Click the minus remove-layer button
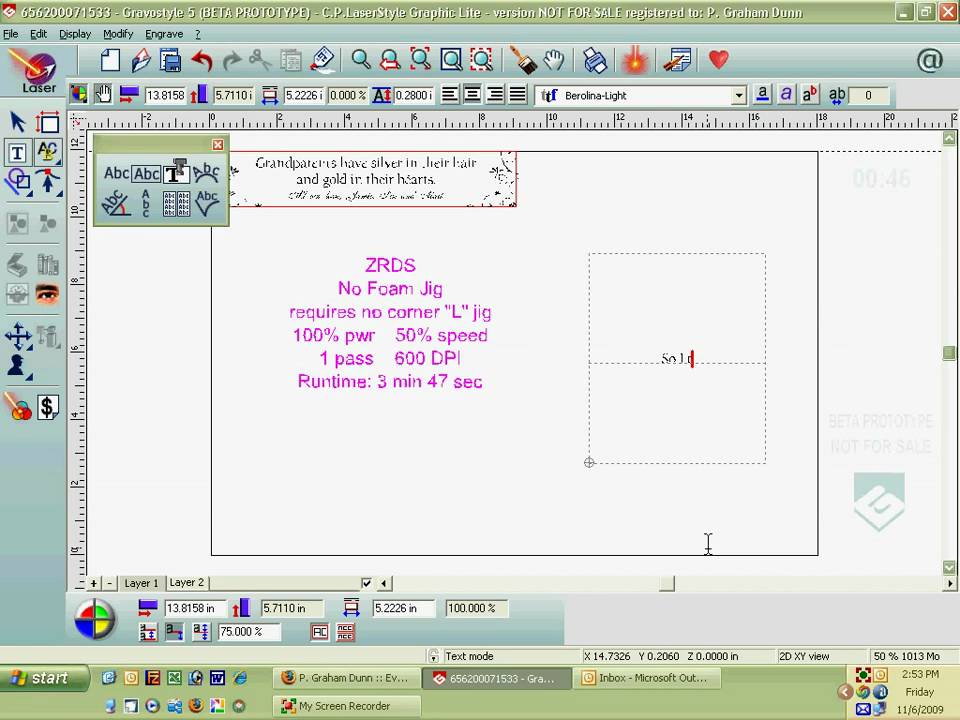This screenshot has height=720, width=960. coord(109,583)
